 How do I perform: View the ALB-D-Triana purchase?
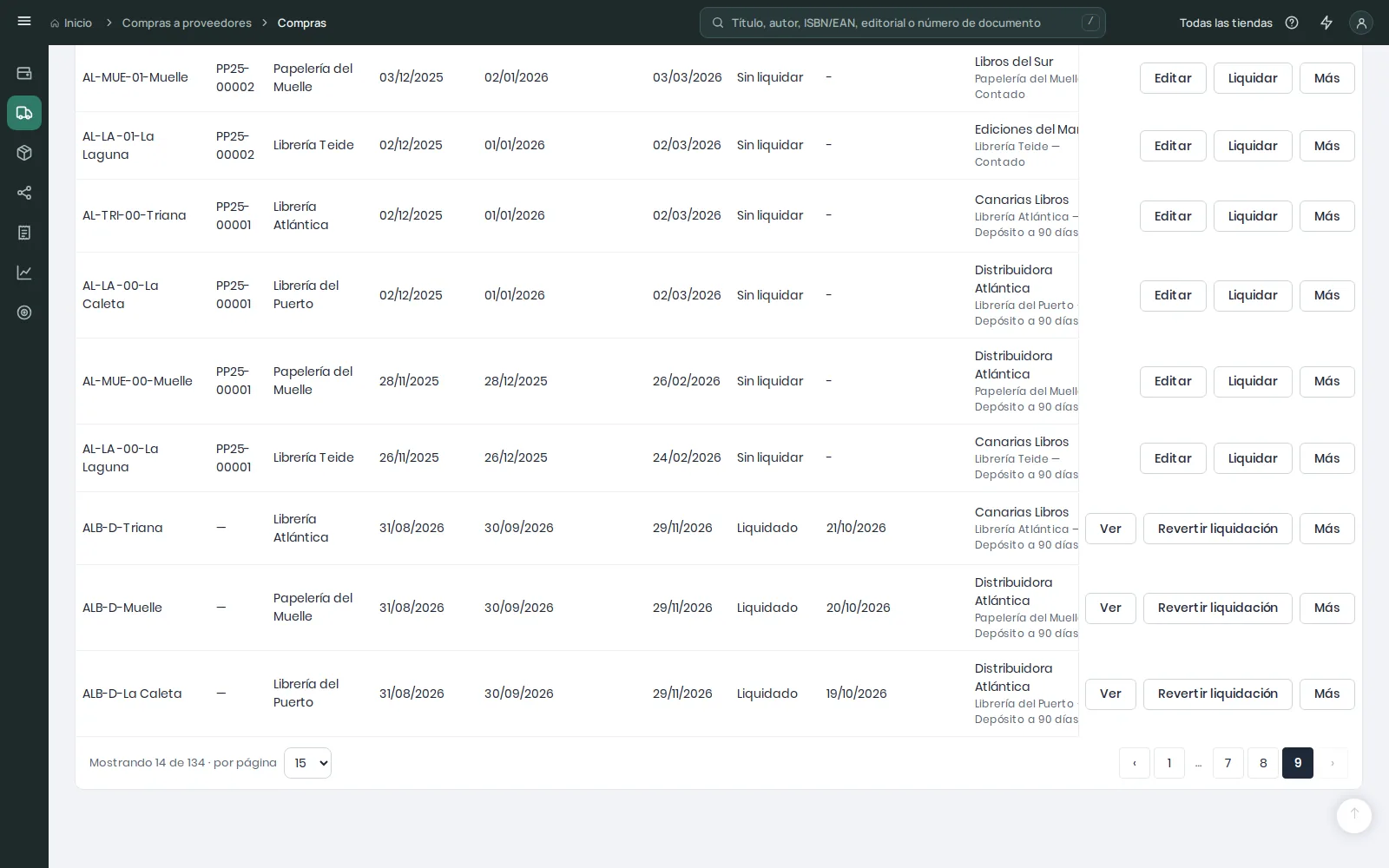pyautogui.click(x=1110, y=529)
